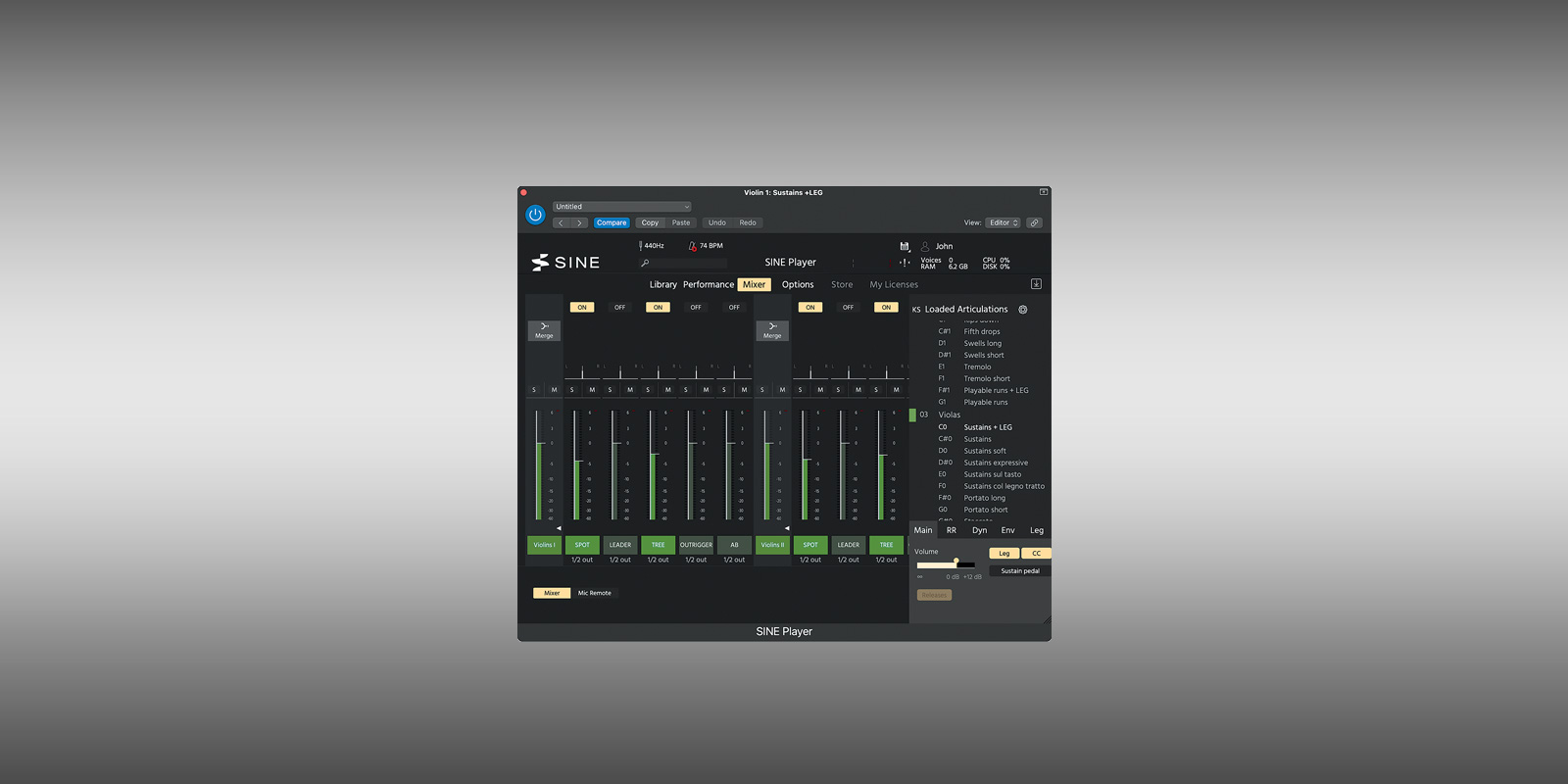The image size is (1568, 784).
Task: Click the Copy button
Action: (x=651, y=222)
